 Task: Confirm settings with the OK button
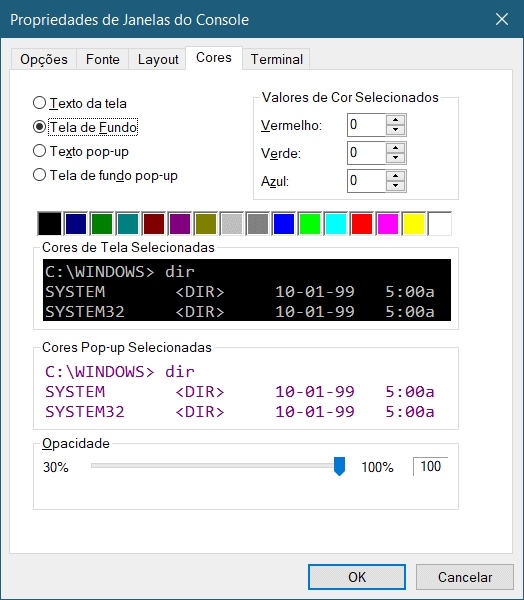tap(357, 577)
